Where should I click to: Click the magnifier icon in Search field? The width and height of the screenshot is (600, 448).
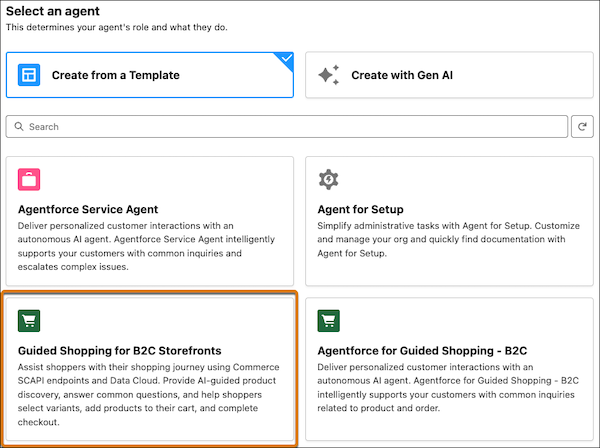coord(19,126)
